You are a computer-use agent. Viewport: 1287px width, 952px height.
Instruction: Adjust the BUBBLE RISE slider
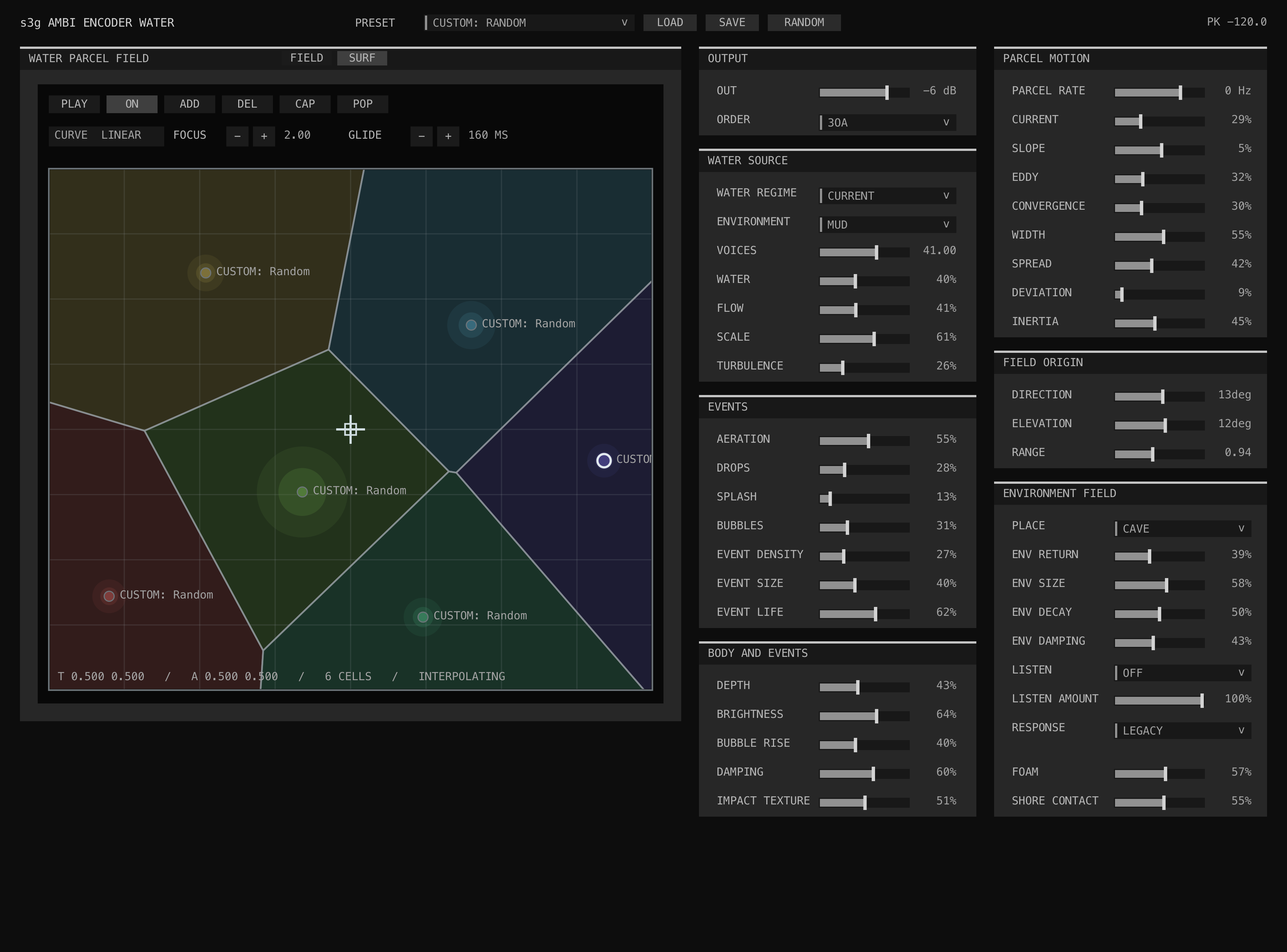click(x=864, y=745)
